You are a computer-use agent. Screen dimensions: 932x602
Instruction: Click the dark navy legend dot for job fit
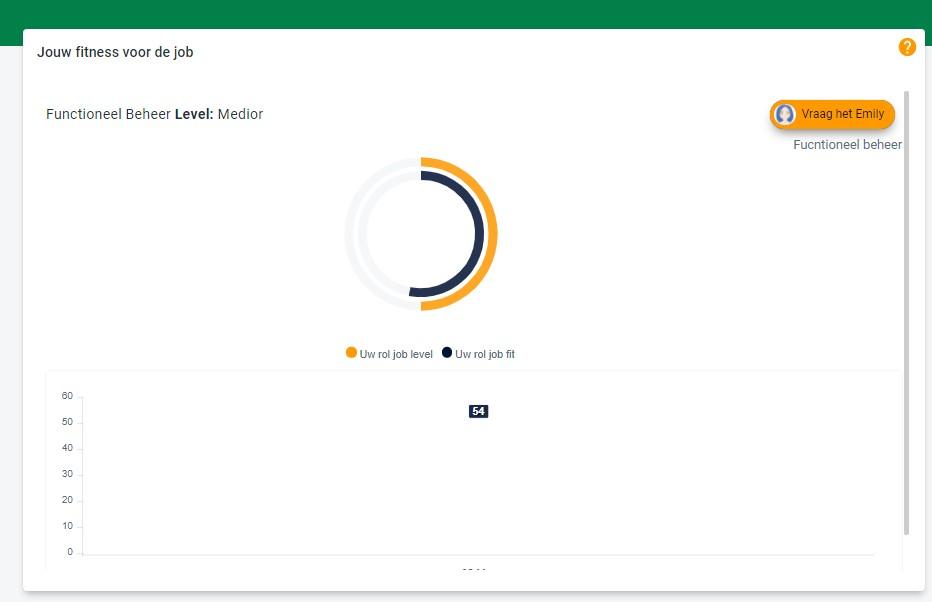pyautogui.click(x=447, y=353)
